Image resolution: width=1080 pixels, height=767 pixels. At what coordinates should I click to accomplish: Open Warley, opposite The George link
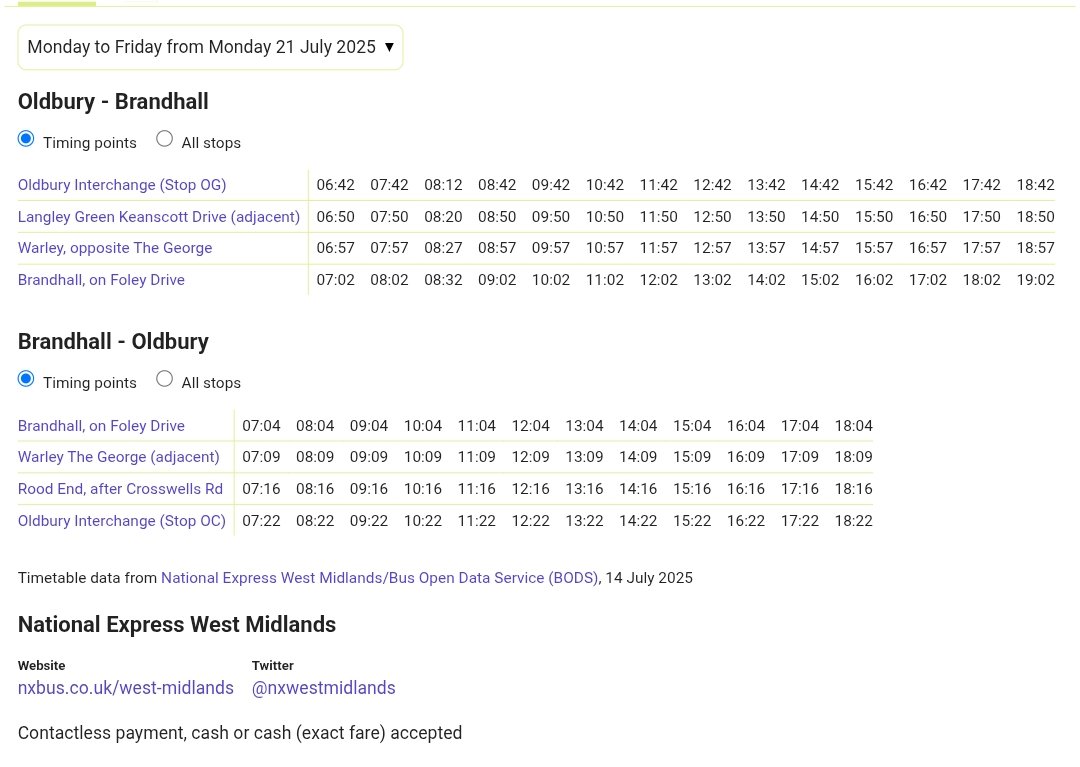pos(115,248)
